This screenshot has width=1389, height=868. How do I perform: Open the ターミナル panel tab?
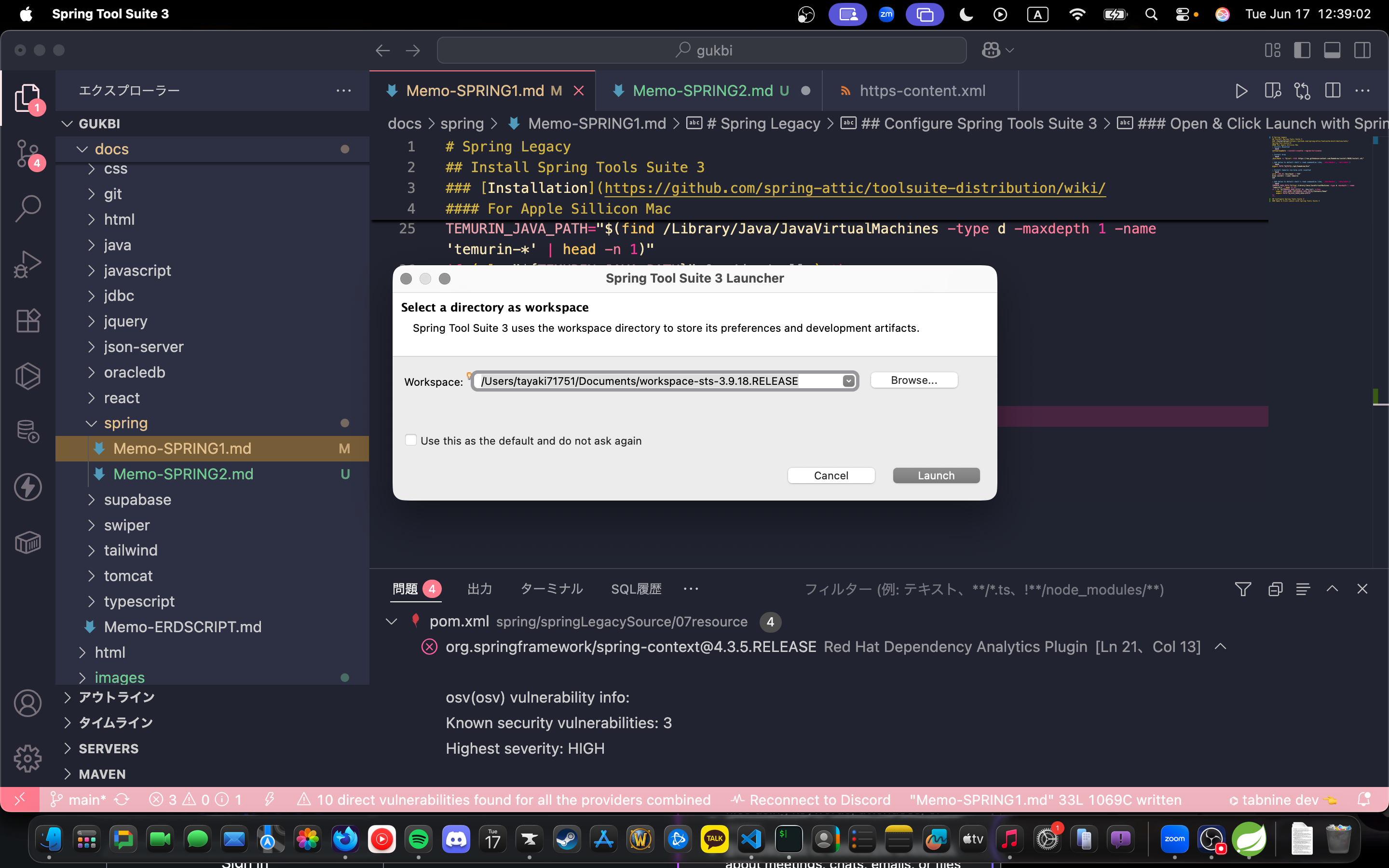[x=552, y=589]
